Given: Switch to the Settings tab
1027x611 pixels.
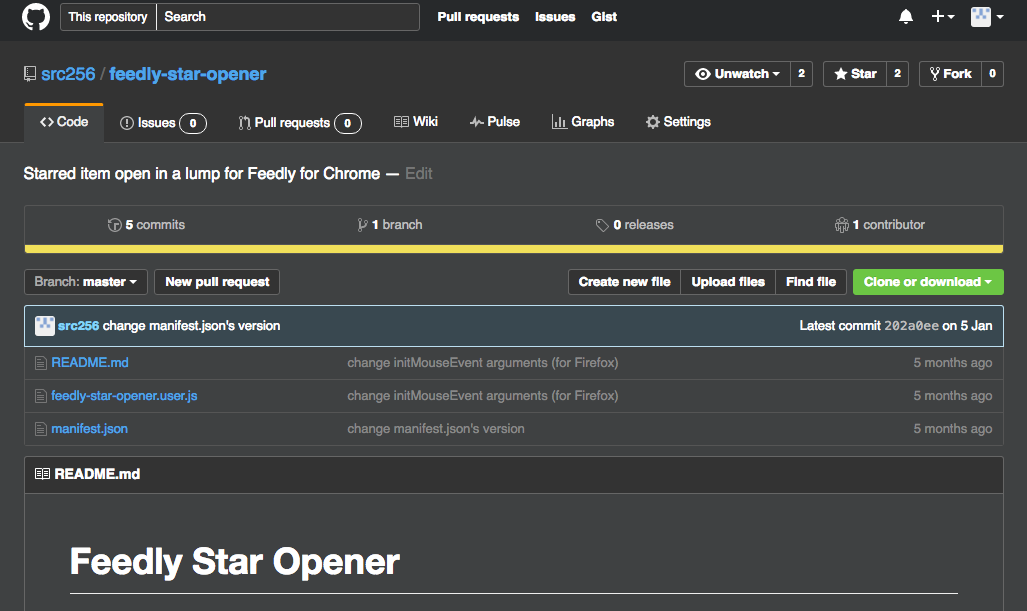Looking at the screenshot, I should coord(678,122).
